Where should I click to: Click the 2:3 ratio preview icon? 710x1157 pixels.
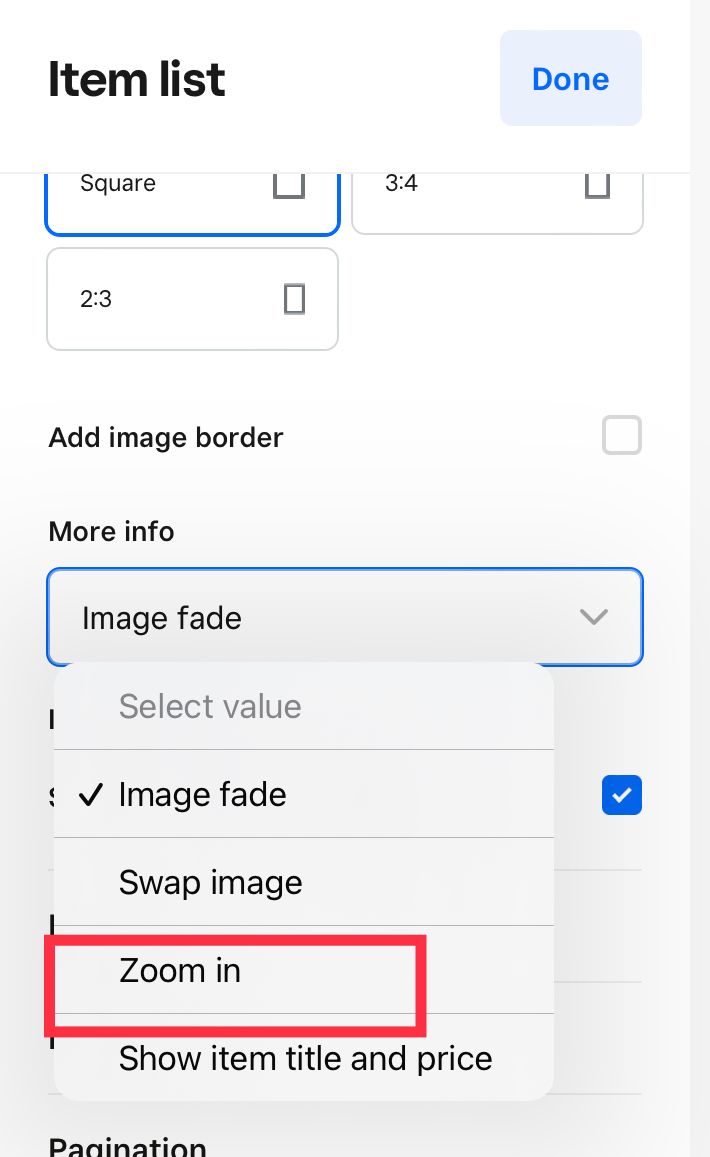tap(293, 298)
